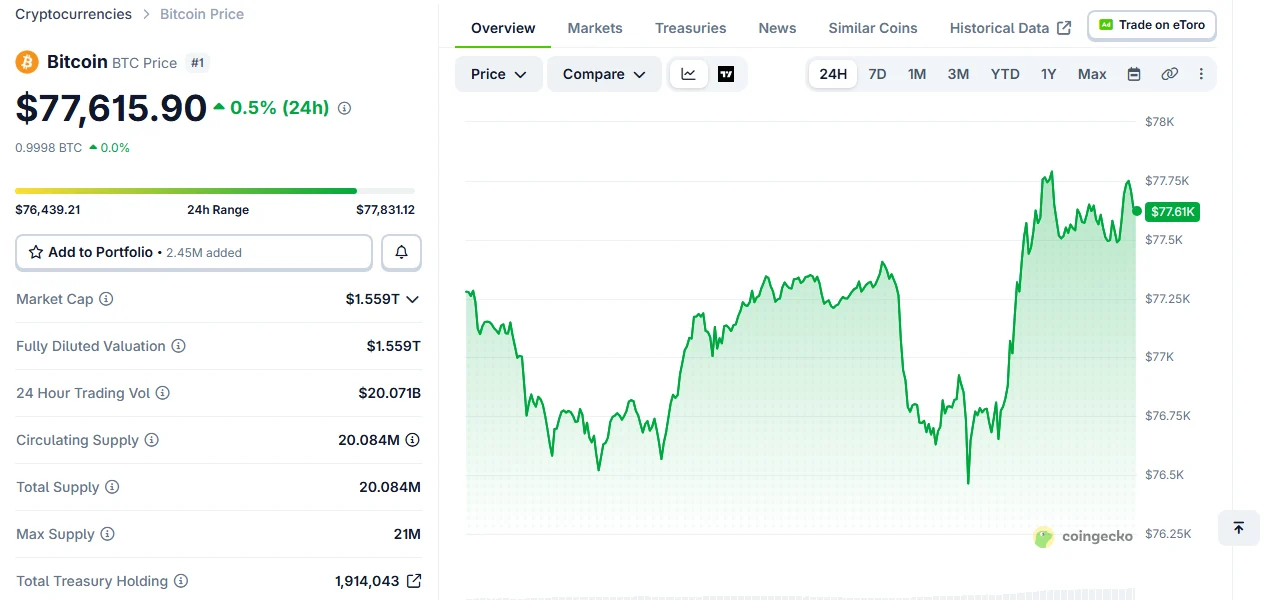This screenshot has height=600, width=1280.
Task: Click the Add to Portfolio button
Action: click(194, 252)
